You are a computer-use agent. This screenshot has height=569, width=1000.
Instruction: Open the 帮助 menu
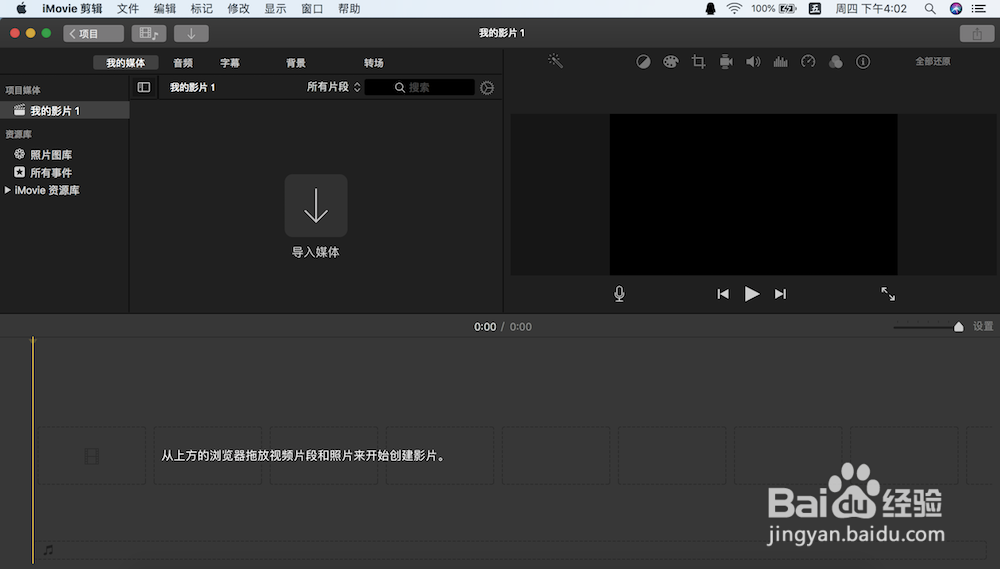tap(349, 8)
